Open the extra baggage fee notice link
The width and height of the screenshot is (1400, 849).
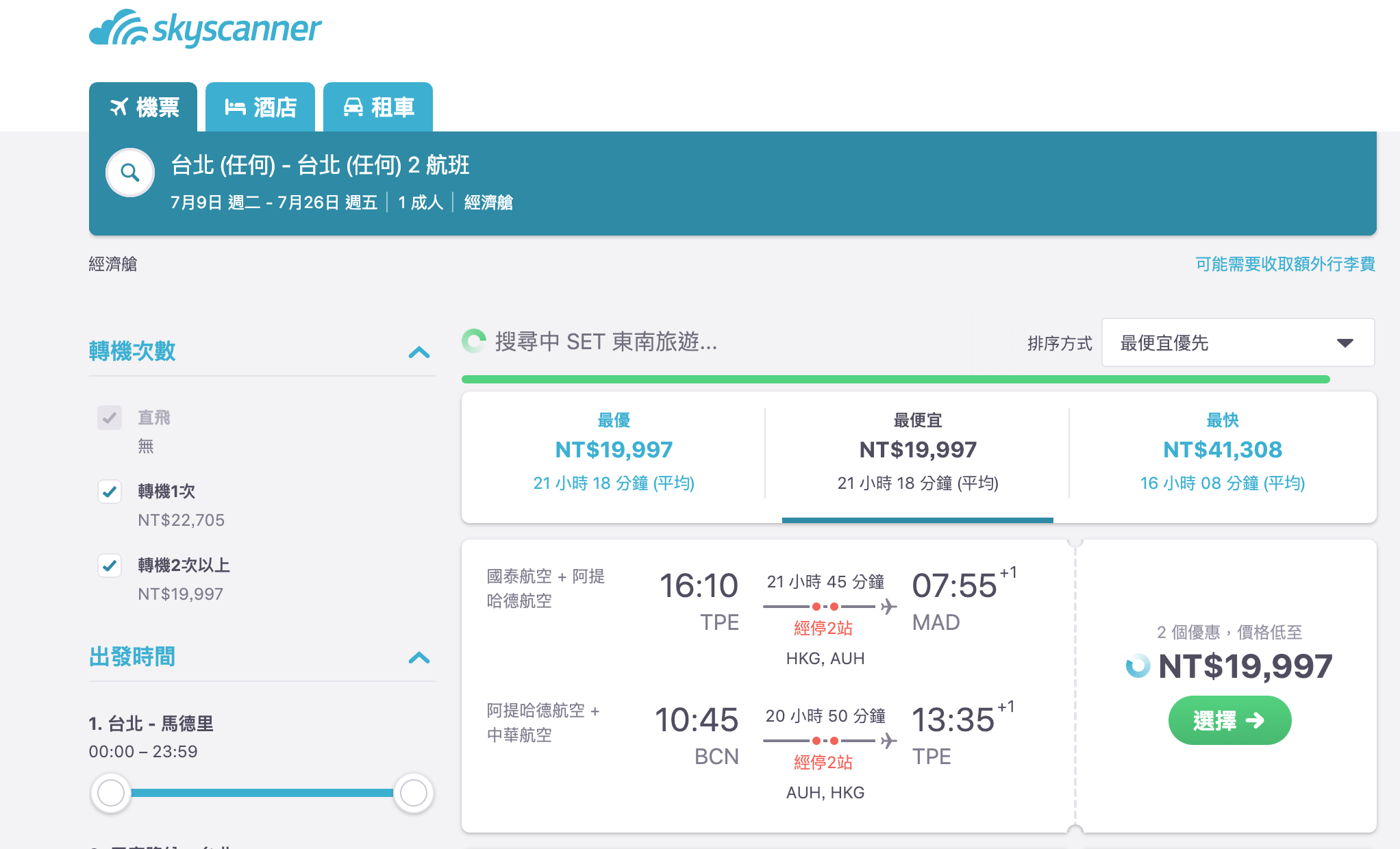[x=1285, y=264]
